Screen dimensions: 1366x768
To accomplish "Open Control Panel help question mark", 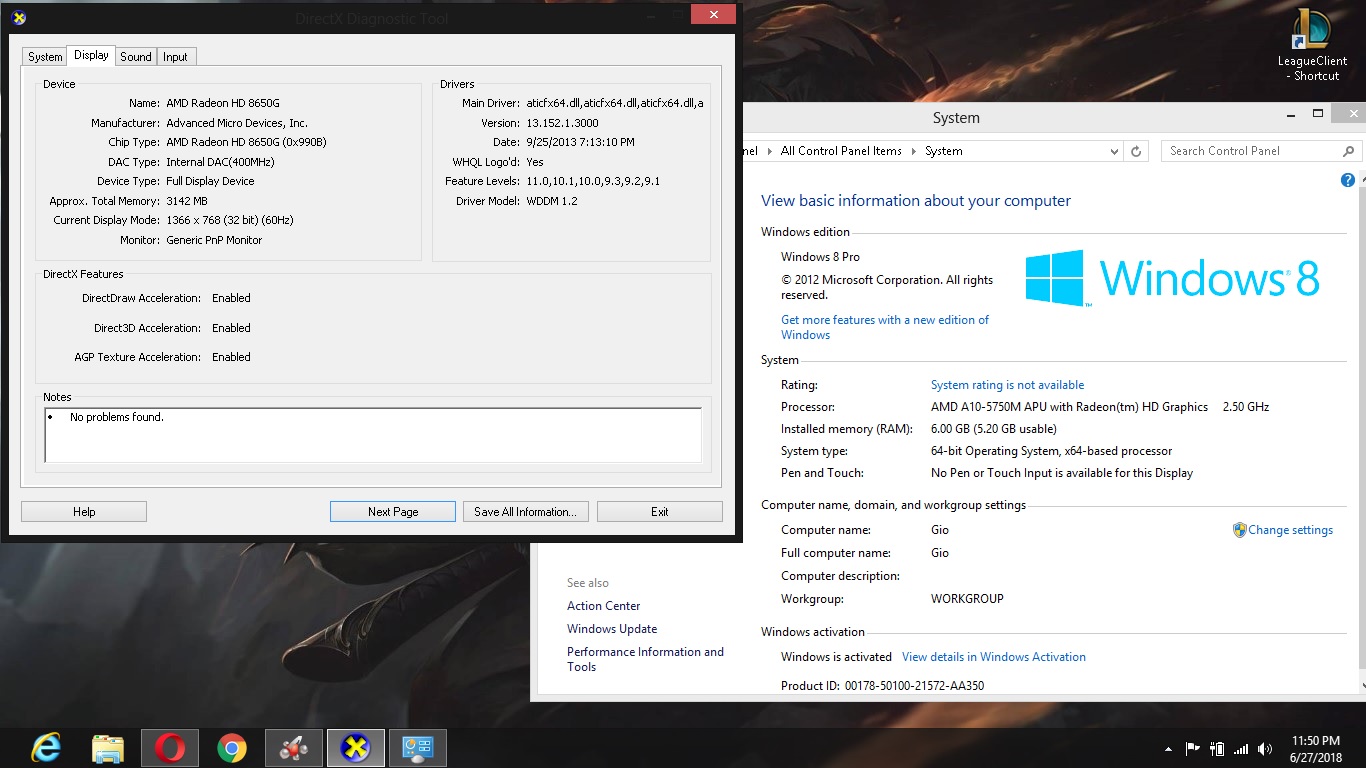I will coord(1347,180).
